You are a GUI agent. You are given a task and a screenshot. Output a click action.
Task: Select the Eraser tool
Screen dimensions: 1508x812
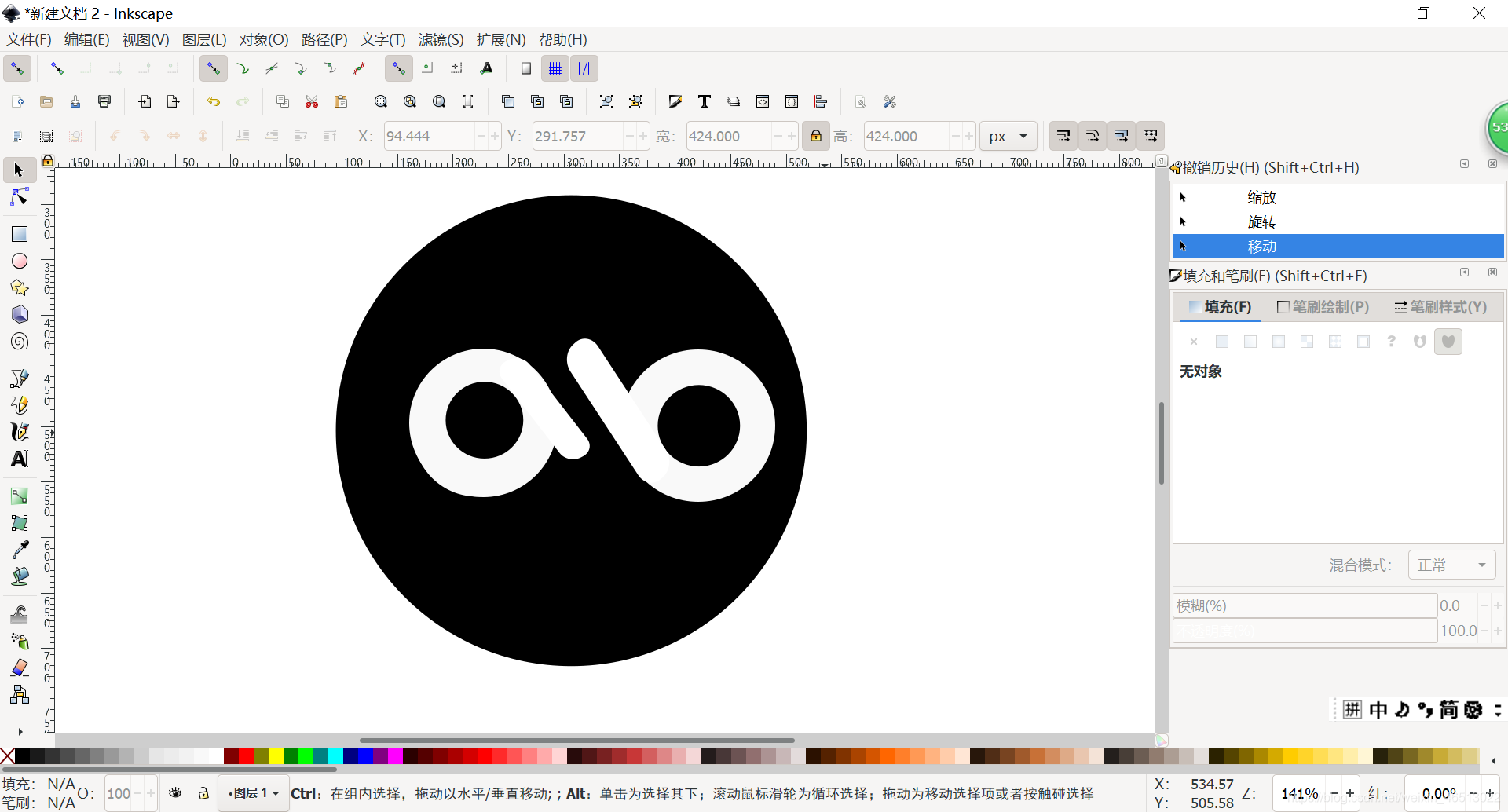(x=19, y=668)
